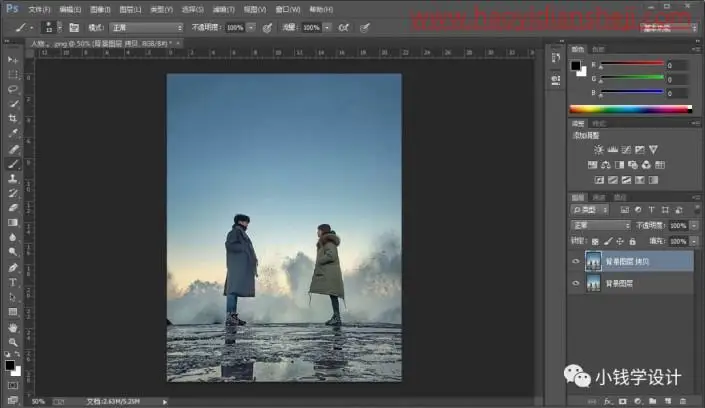Click the 背景图层 拷贝 layer thumbnail
705x408 pixels.
pyautogui.click(x=593, y=261)
